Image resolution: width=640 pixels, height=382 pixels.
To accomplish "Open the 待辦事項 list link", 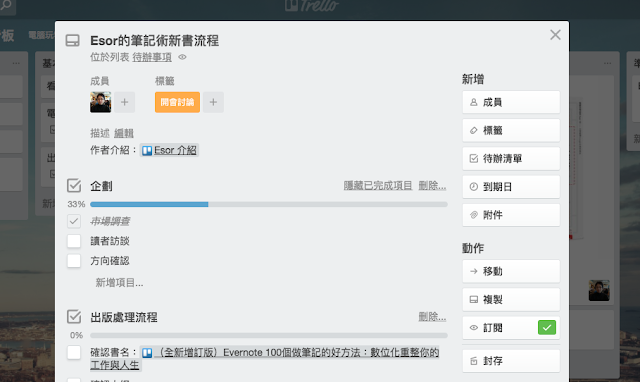I will click(x=152, y=57).
